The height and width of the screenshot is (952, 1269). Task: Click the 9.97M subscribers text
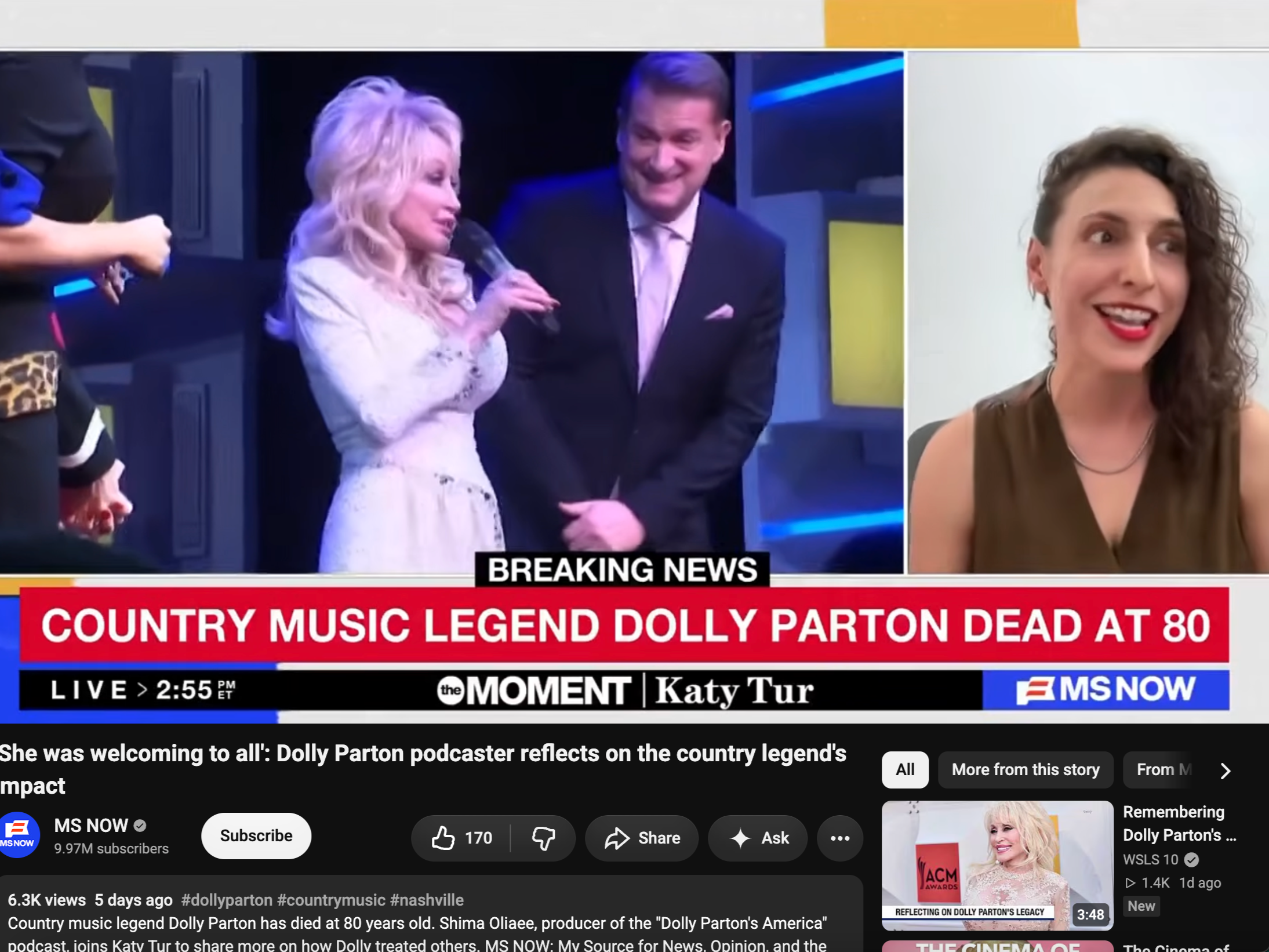[x=111, y=848]
